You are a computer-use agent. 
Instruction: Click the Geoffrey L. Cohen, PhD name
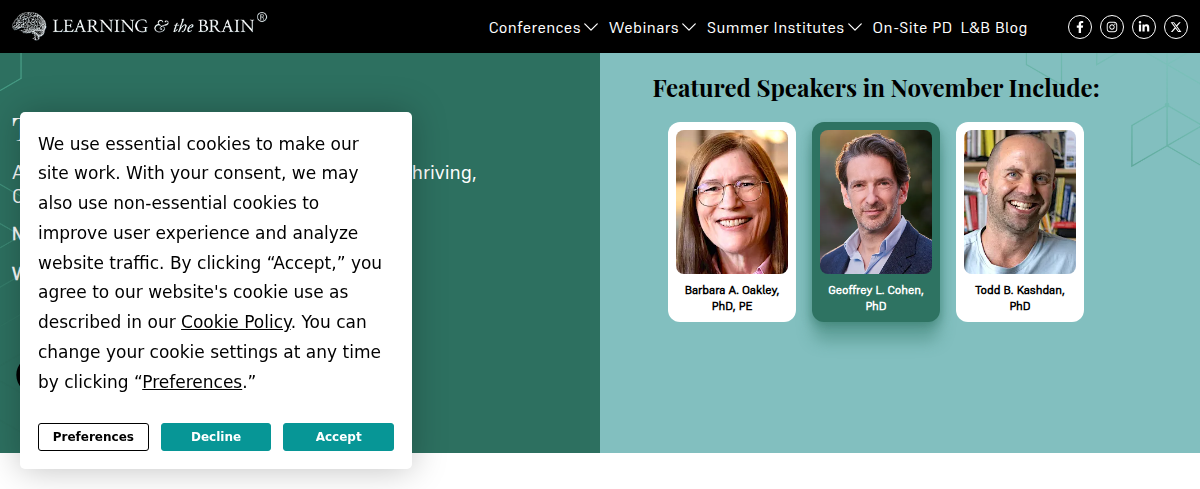coord(876,298)
